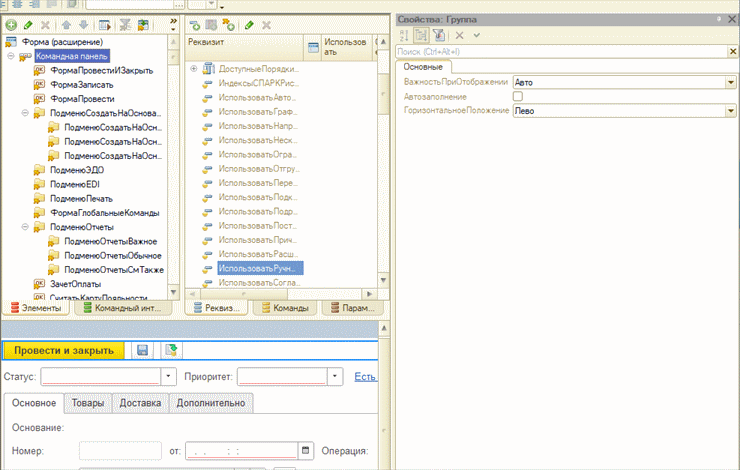Open the Дополнительно tab in form preview
740x470 pixels.
211,403
